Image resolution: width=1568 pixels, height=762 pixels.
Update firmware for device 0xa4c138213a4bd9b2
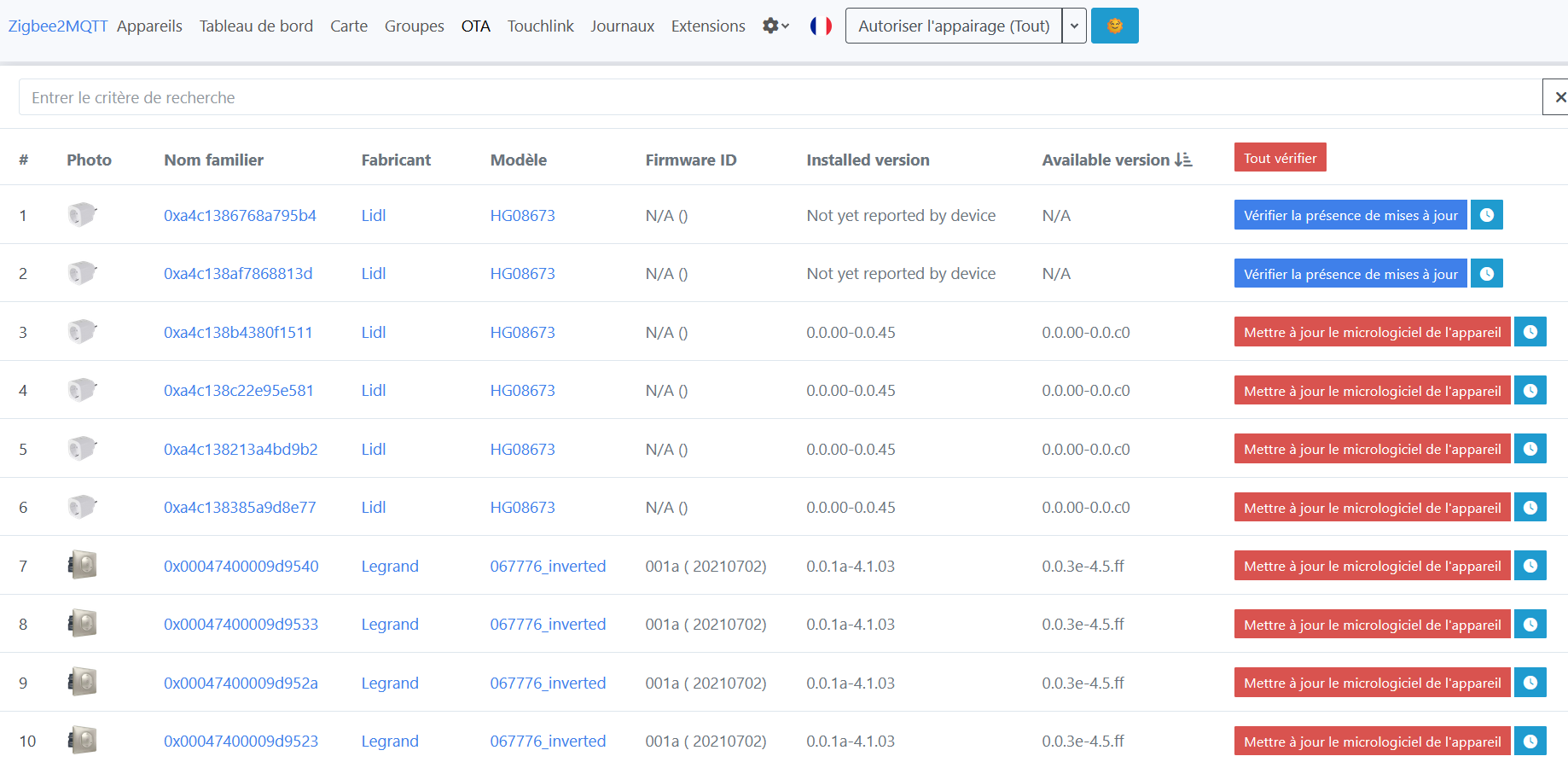(x=1372, y=449)
